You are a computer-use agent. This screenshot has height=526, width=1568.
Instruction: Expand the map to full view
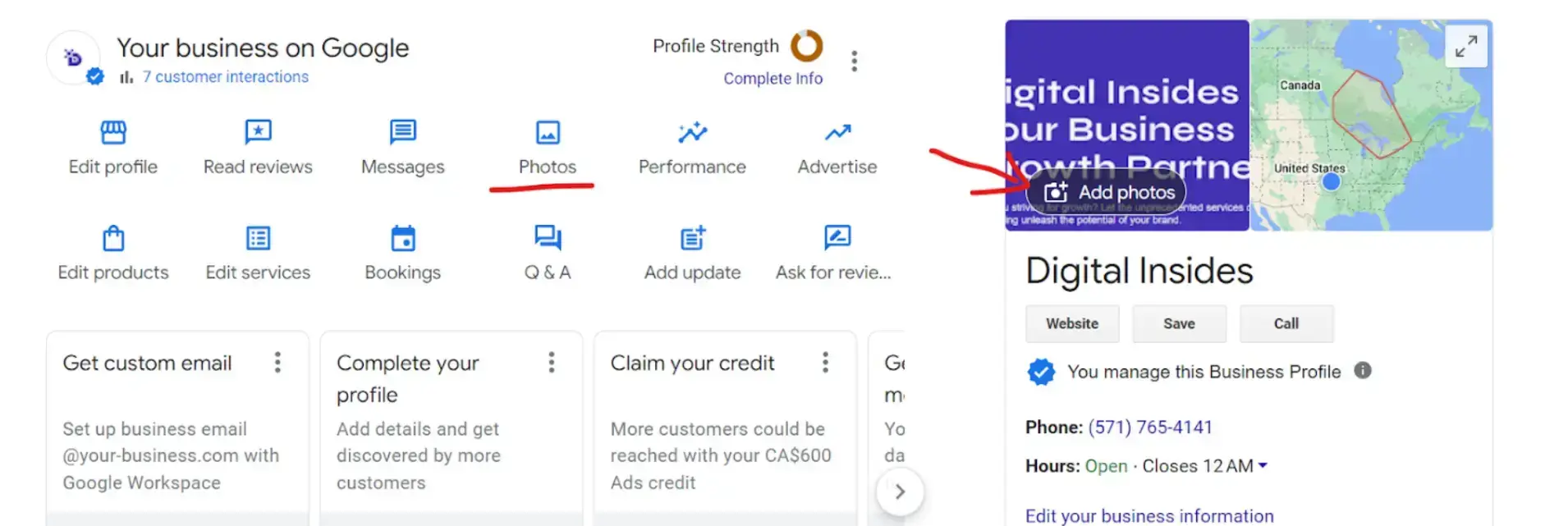coord(1466,46)
